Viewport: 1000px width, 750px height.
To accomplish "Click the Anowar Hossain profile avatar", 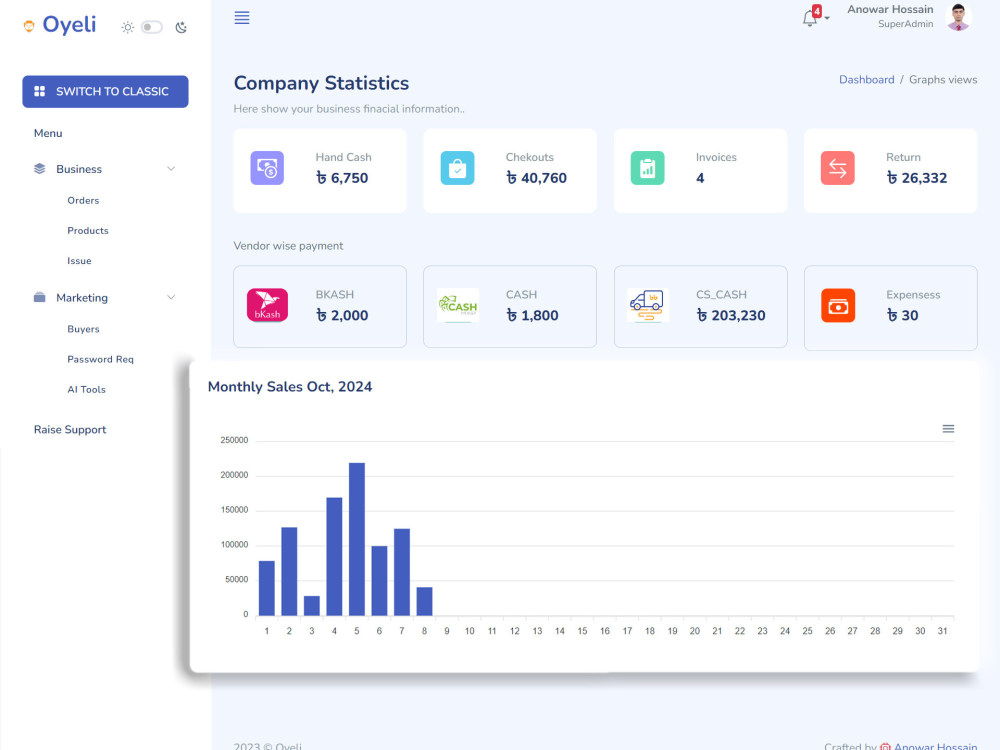I will click(x=958, y=17).
